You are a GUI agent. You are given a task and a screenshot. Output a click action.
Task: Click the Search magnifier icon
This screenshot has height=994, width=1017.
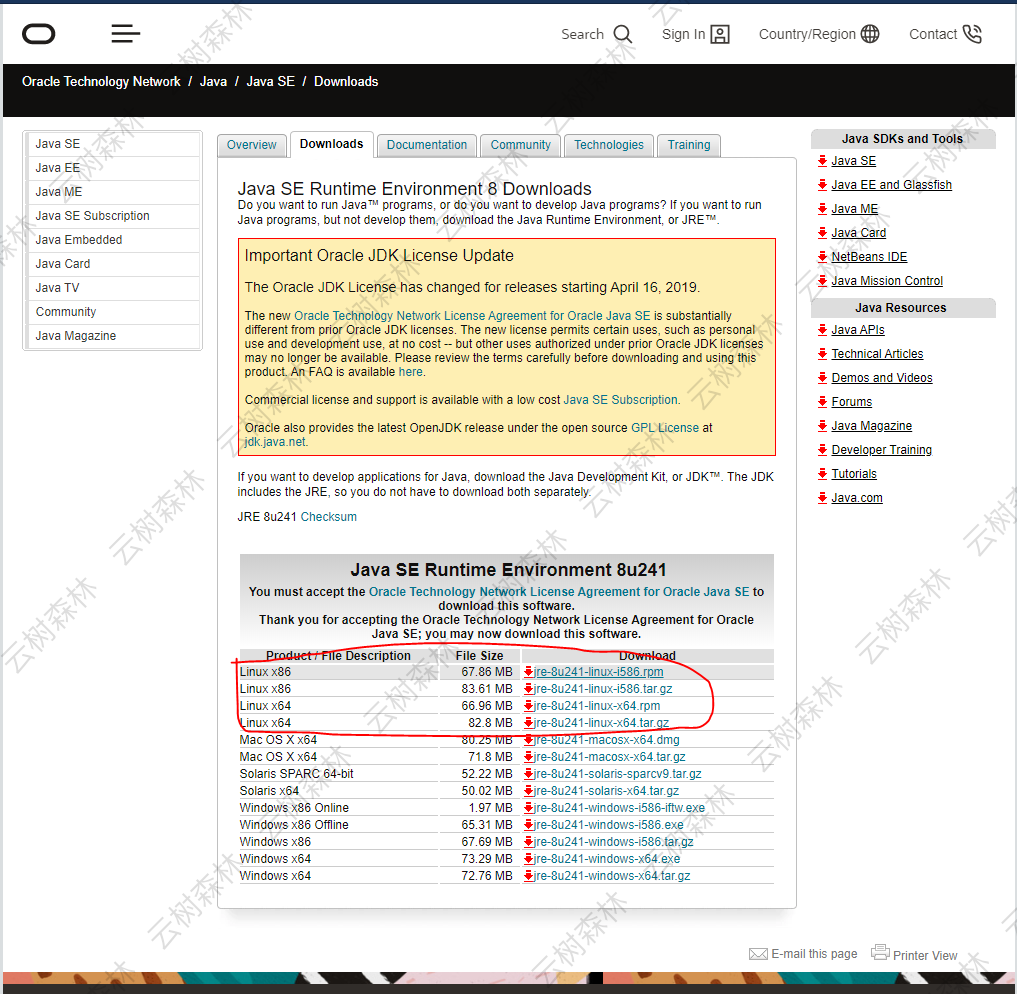coord(622,34)
